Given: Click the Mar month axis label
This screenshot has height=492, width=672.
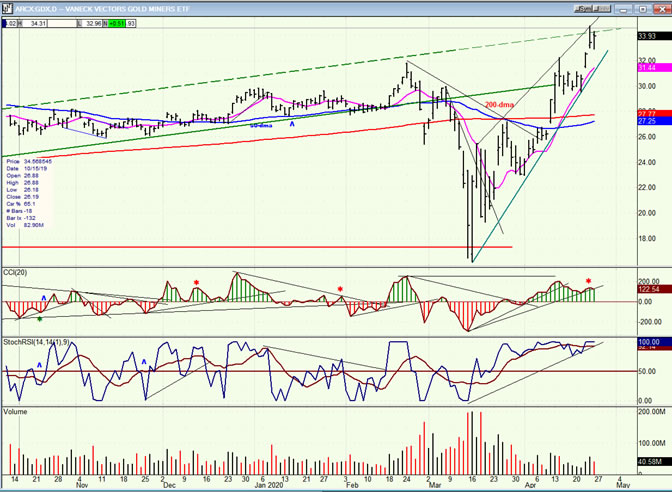Looking at the screenshot, I should coord(435,485).
